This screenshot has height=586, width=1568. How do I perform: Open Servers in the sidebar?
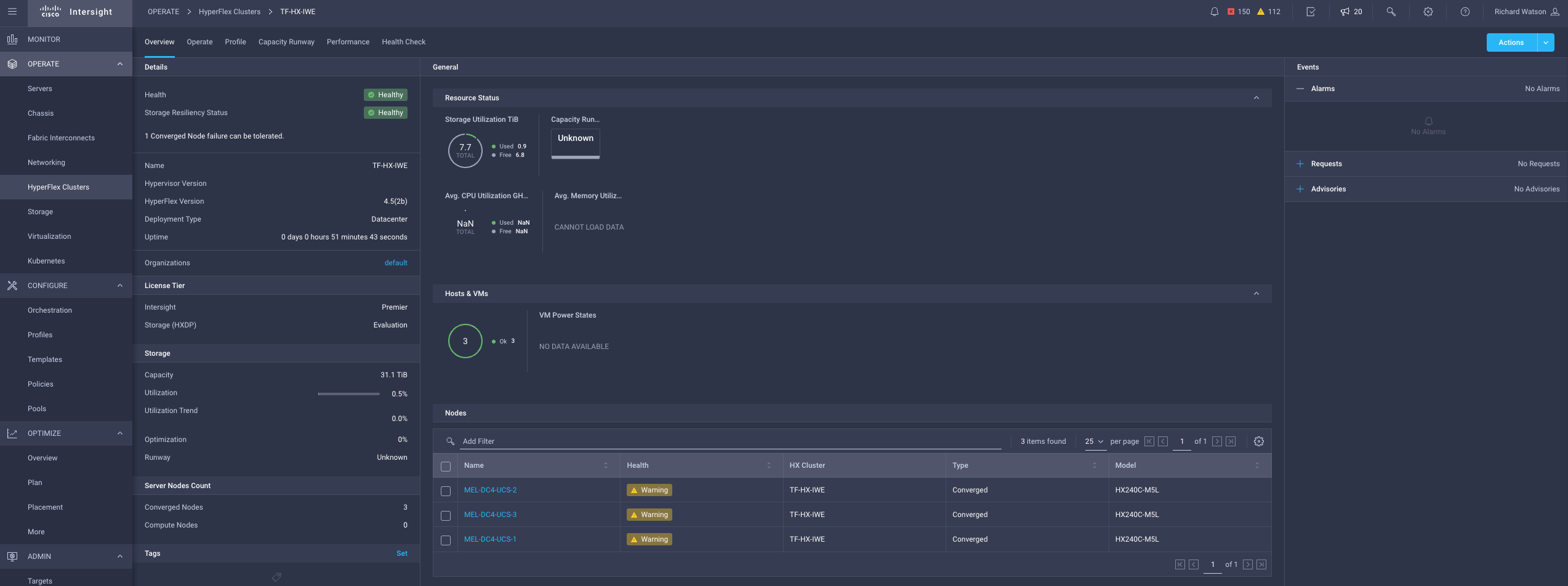tap(40, 89)
